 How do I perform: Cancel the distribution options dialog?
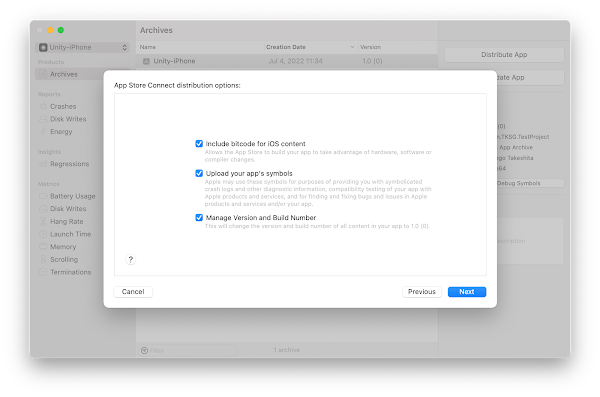pos(133,292)
